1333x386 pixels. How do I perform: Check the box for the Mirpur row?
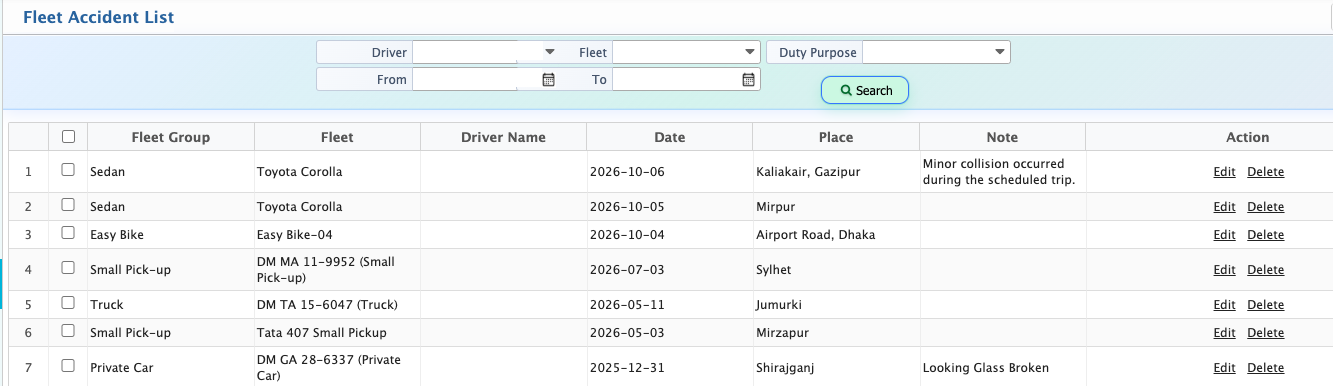(x=68, y=205)
